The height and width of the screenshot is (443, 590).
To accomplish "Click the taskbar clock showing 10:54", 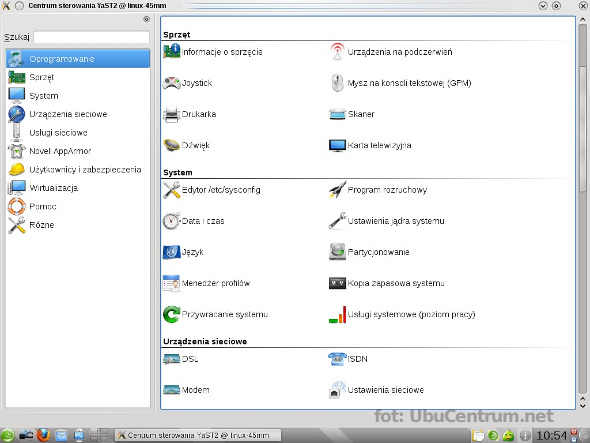I will (551, 435).
